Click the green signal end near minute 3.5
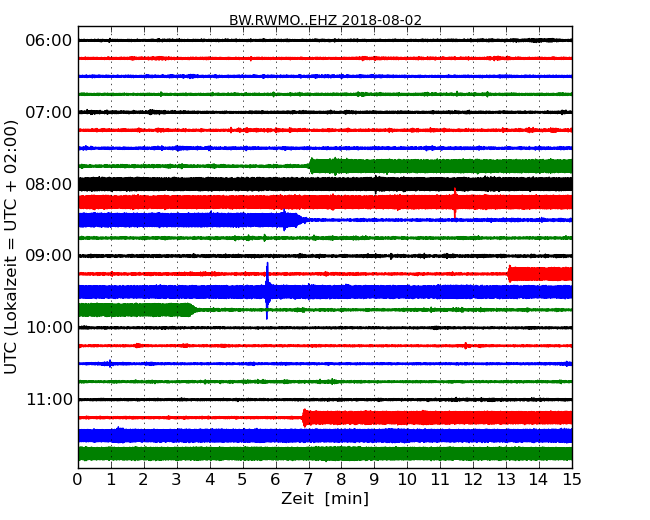Screen dimensions: 650x520 pyautogui.click(x=192, y=310)
